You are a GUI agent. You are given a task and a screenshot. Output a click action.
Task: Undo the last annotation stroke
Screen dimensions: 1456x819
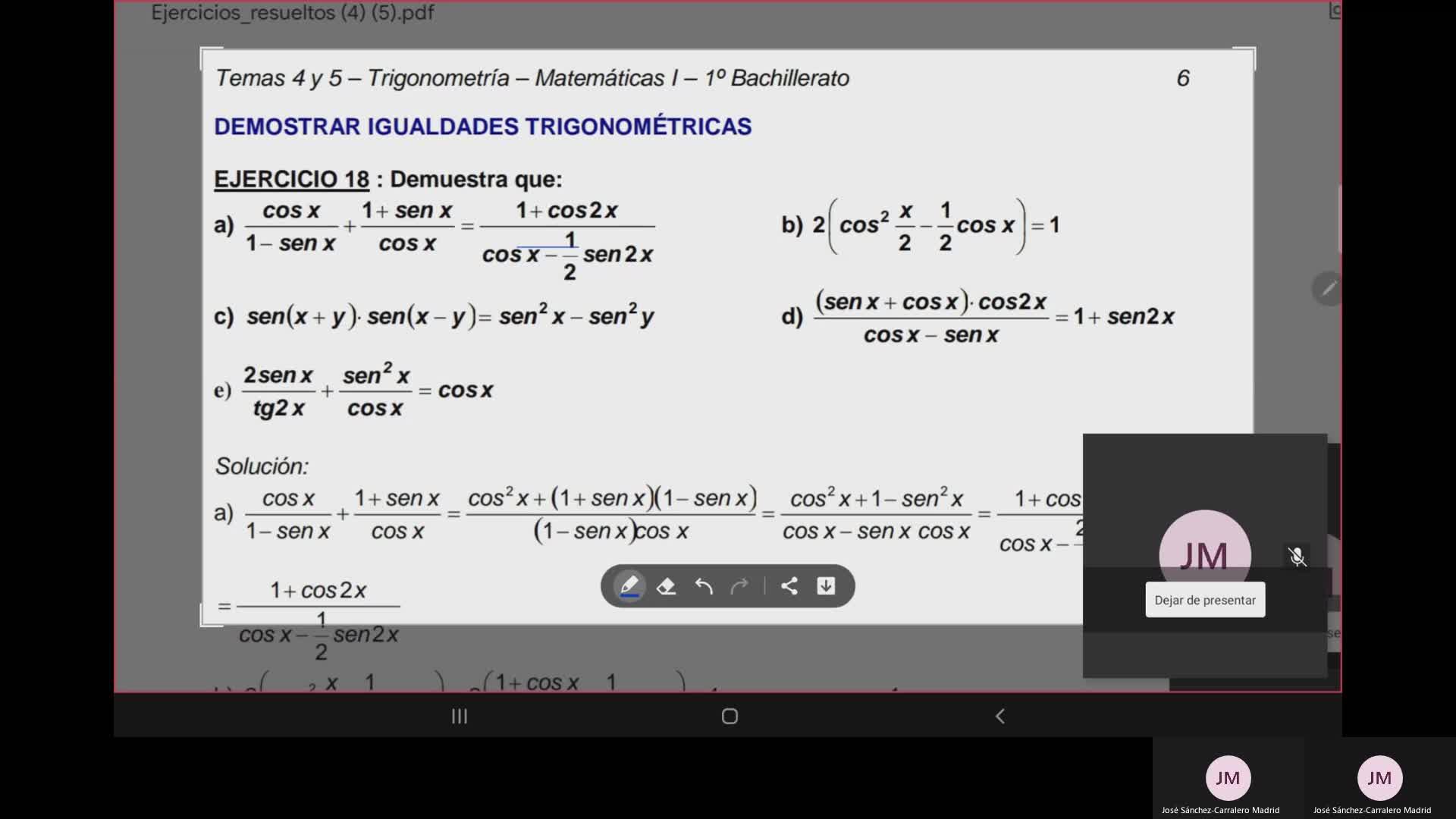coord(704,586)
